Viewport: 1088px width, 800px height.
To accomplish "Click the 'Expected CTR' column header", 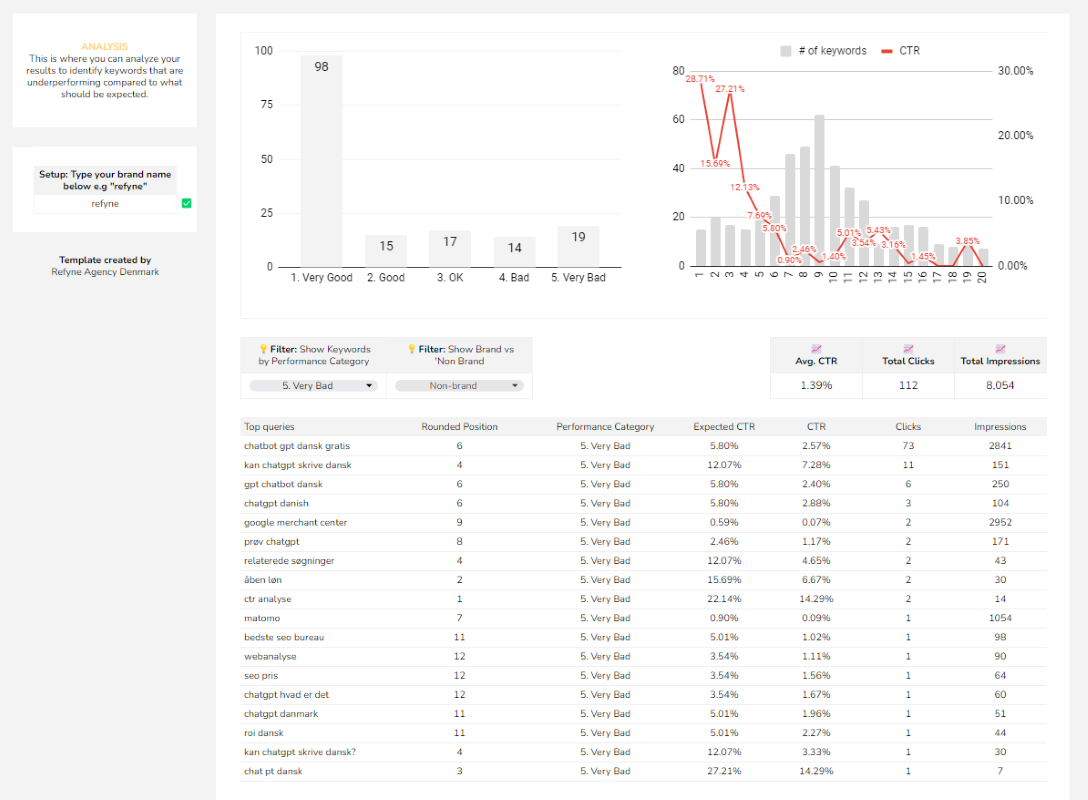I will (724, 427).
